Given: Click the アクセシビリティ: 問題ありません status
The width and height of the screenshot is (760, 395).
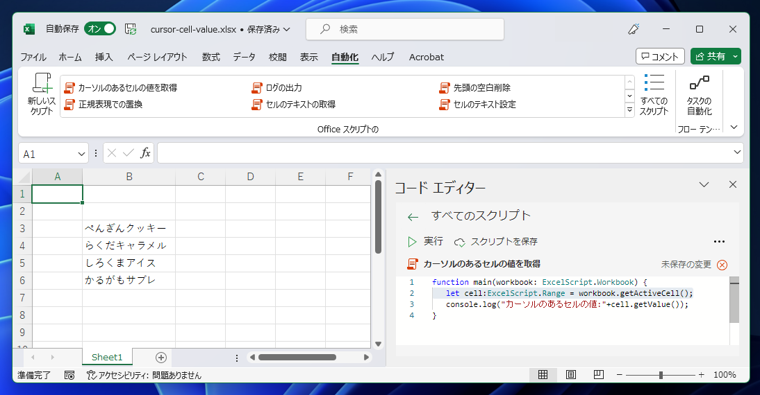Looking at the screenshot, I should (143, 375).
